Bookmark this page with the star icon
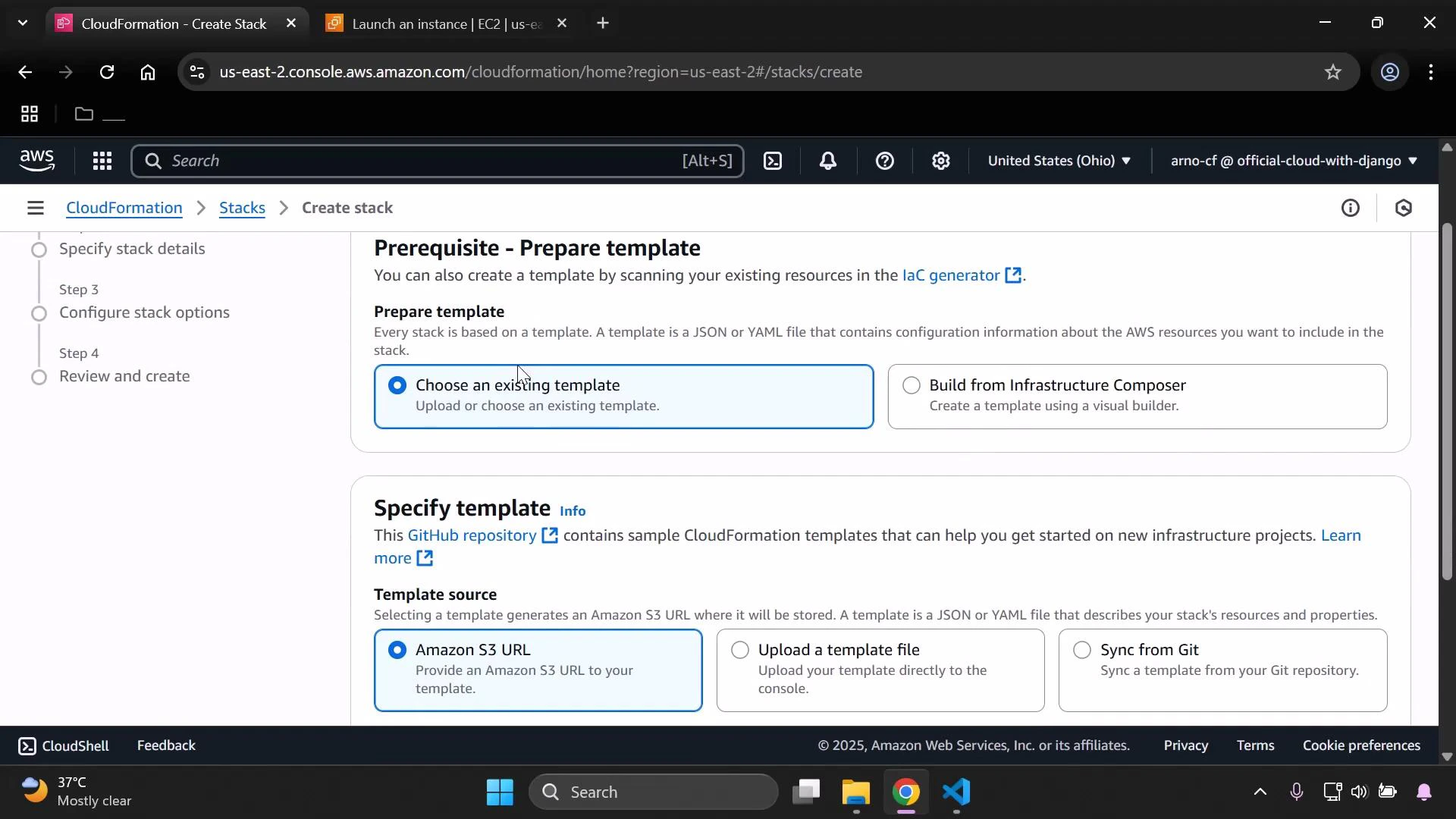This screenshot has height=819, width=1456. 1333,72
